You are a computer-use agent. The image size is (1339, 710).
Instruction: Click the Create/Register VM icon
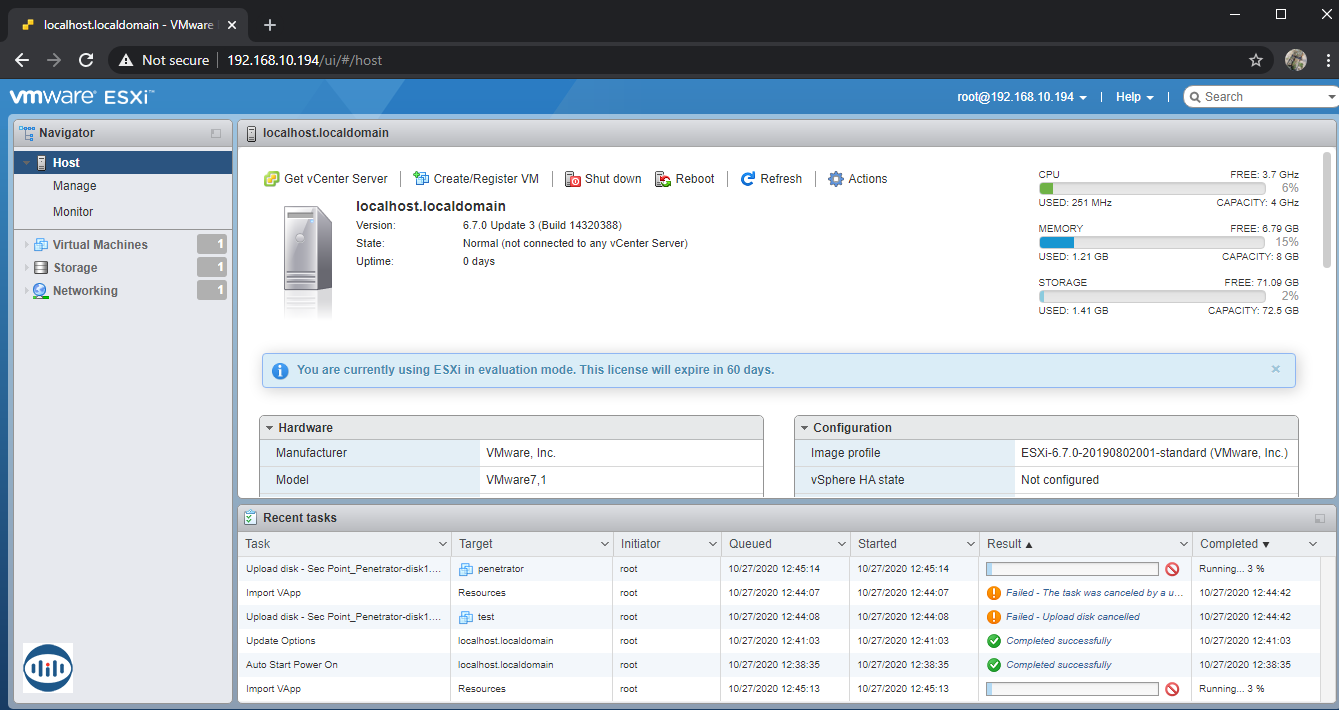point(421,179)
